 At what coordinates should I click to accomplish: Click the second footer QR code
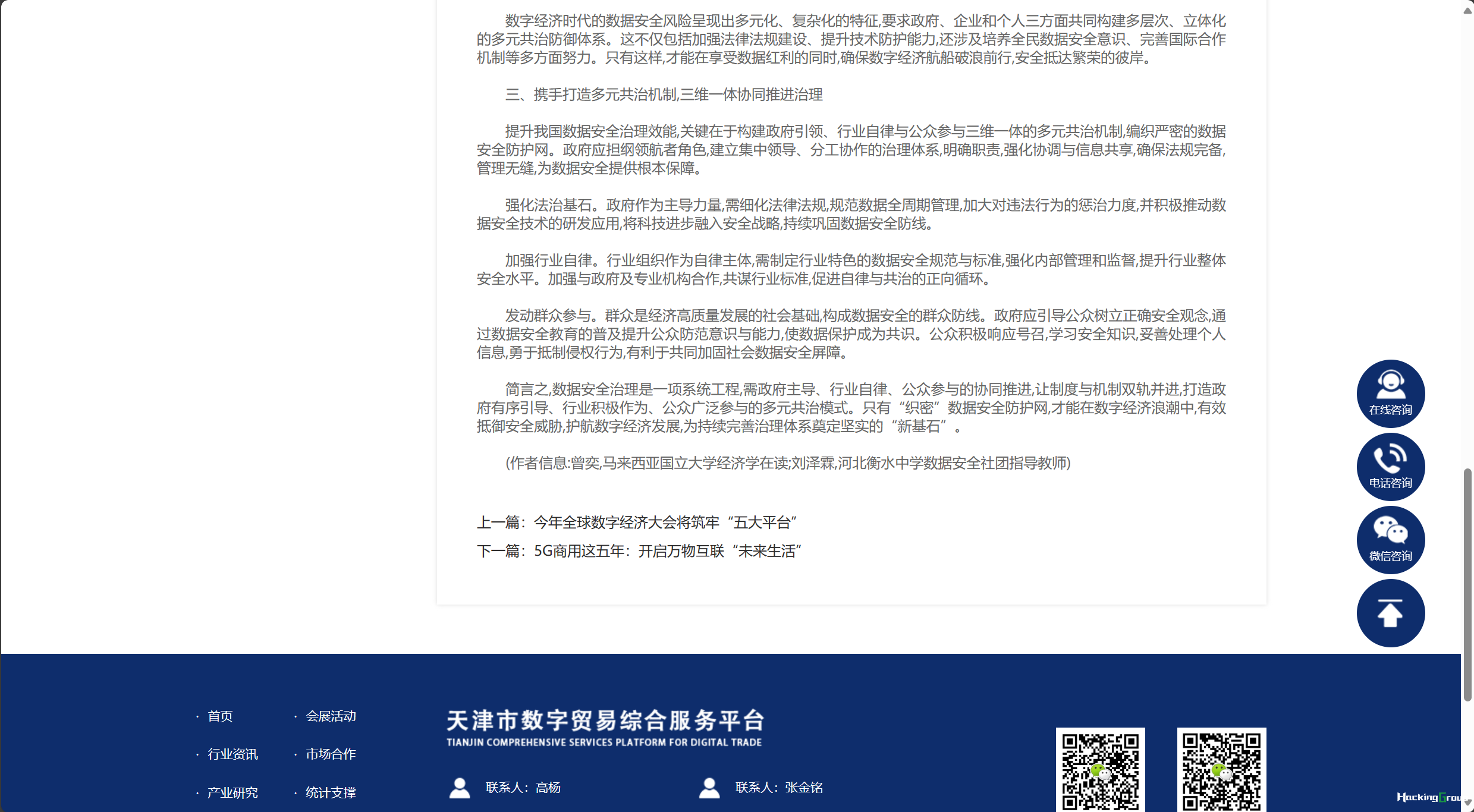pos(1221,770)
